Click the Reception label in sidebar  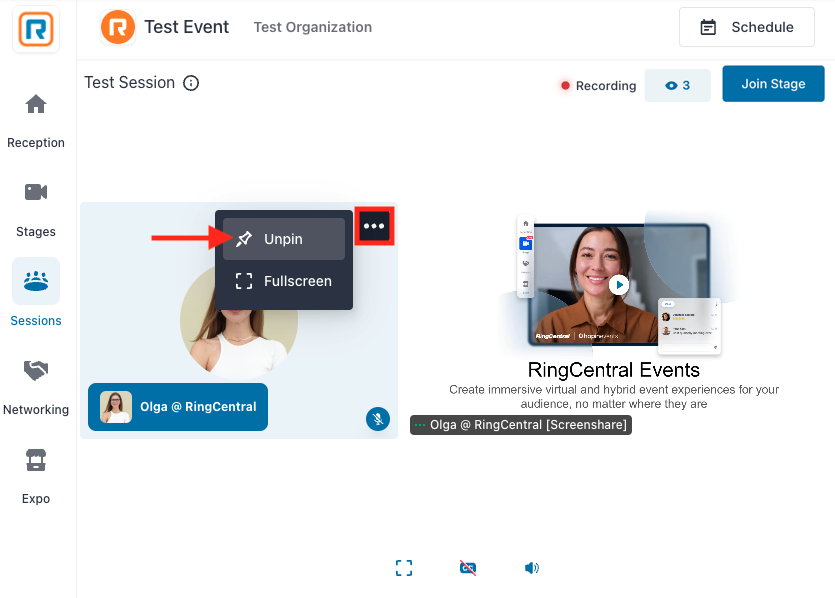(36, 143)
